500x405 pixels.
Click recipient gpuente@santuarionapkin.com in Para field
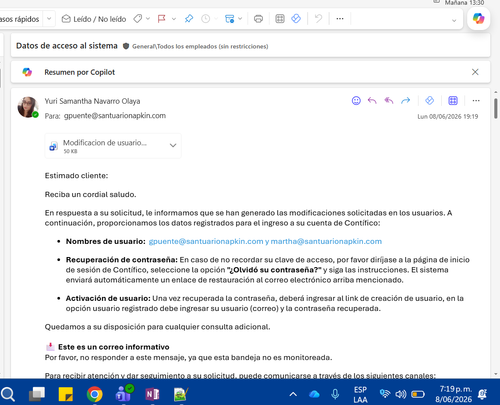click(x=115, y=116)
